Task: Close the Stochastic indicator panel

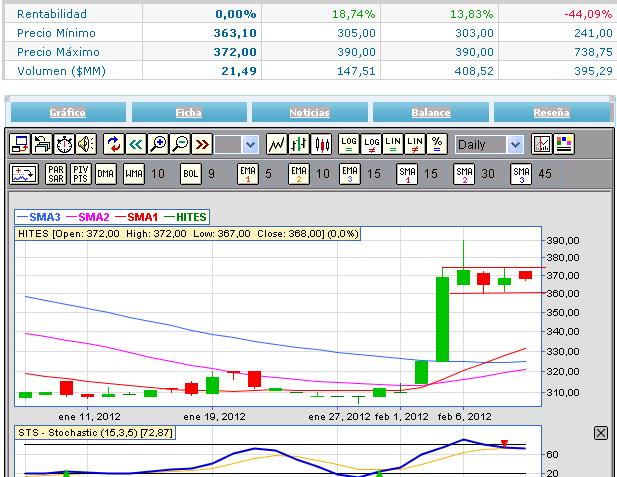Action: (601, 432)
